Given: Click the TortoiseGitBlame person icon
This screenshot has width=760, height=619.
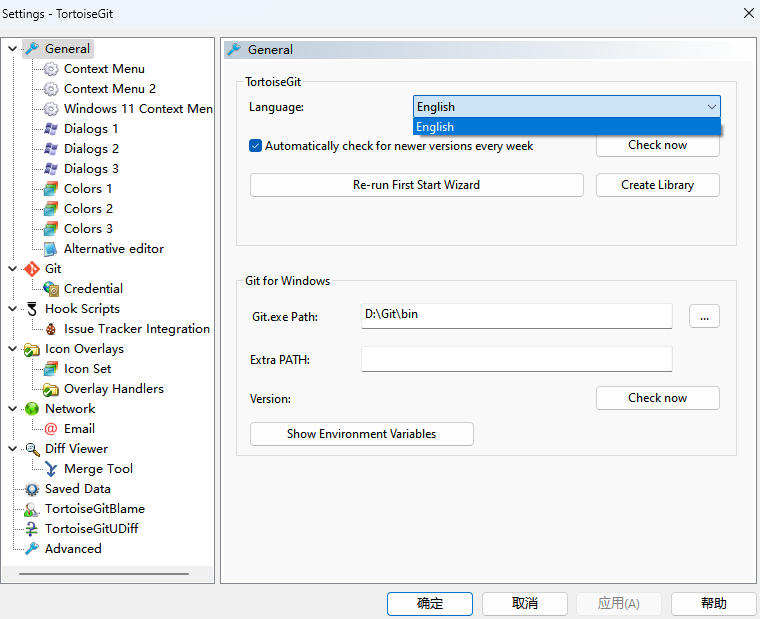Looking at the screenshot, I should tap(32, 509).
